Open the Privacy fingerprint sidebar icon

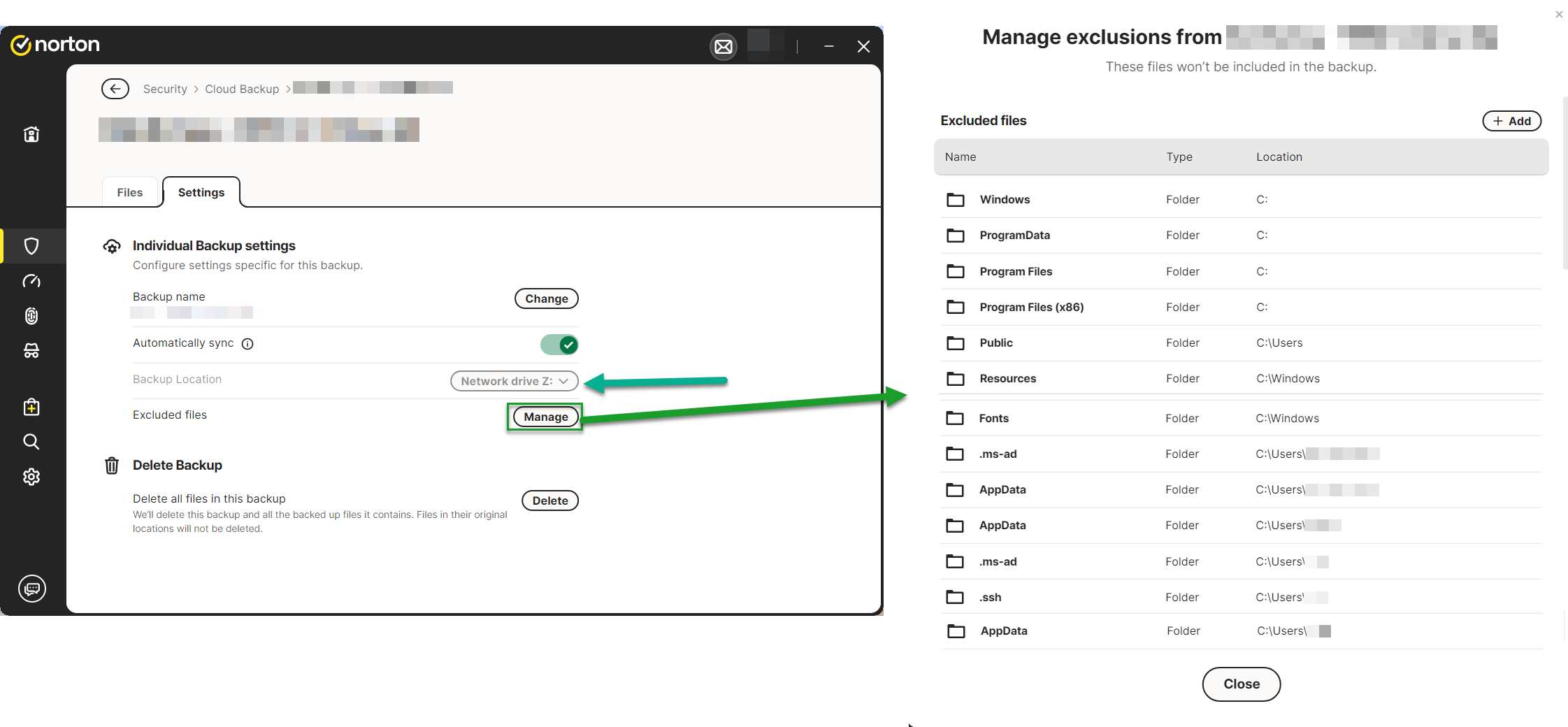(x=31, y=316)
